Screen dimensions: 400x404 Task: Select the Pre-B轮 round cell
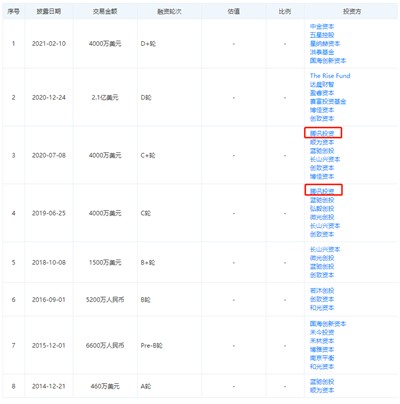click(x=152, y=346)
